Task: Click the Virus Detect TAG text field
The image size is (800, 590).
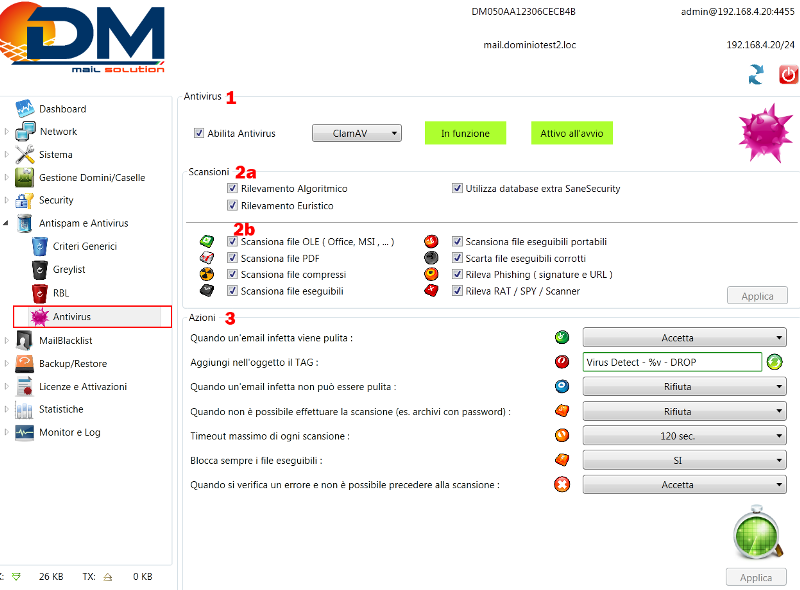Action: [x=672, y=362]
